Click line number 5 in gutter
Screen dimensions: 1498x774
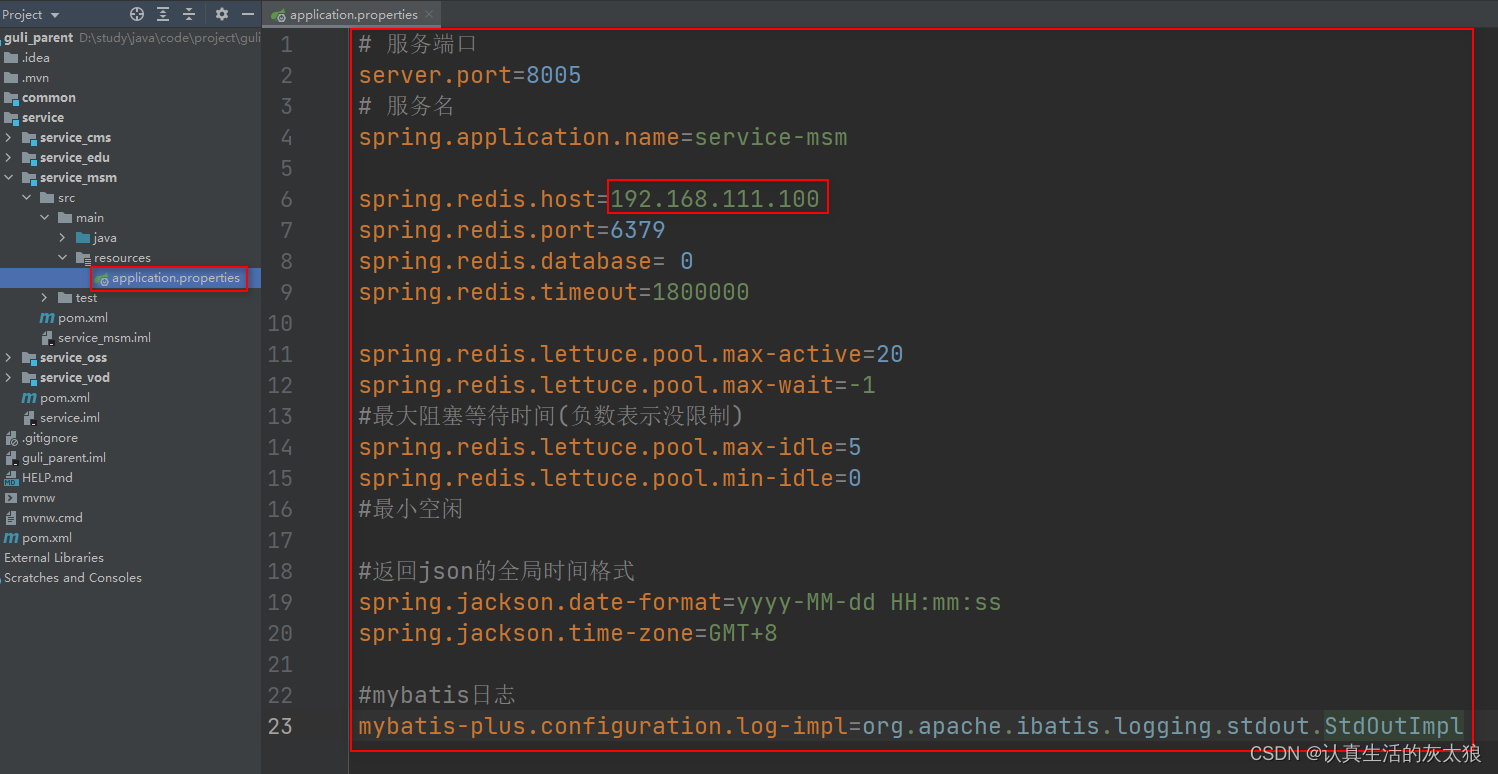point(286,168)
